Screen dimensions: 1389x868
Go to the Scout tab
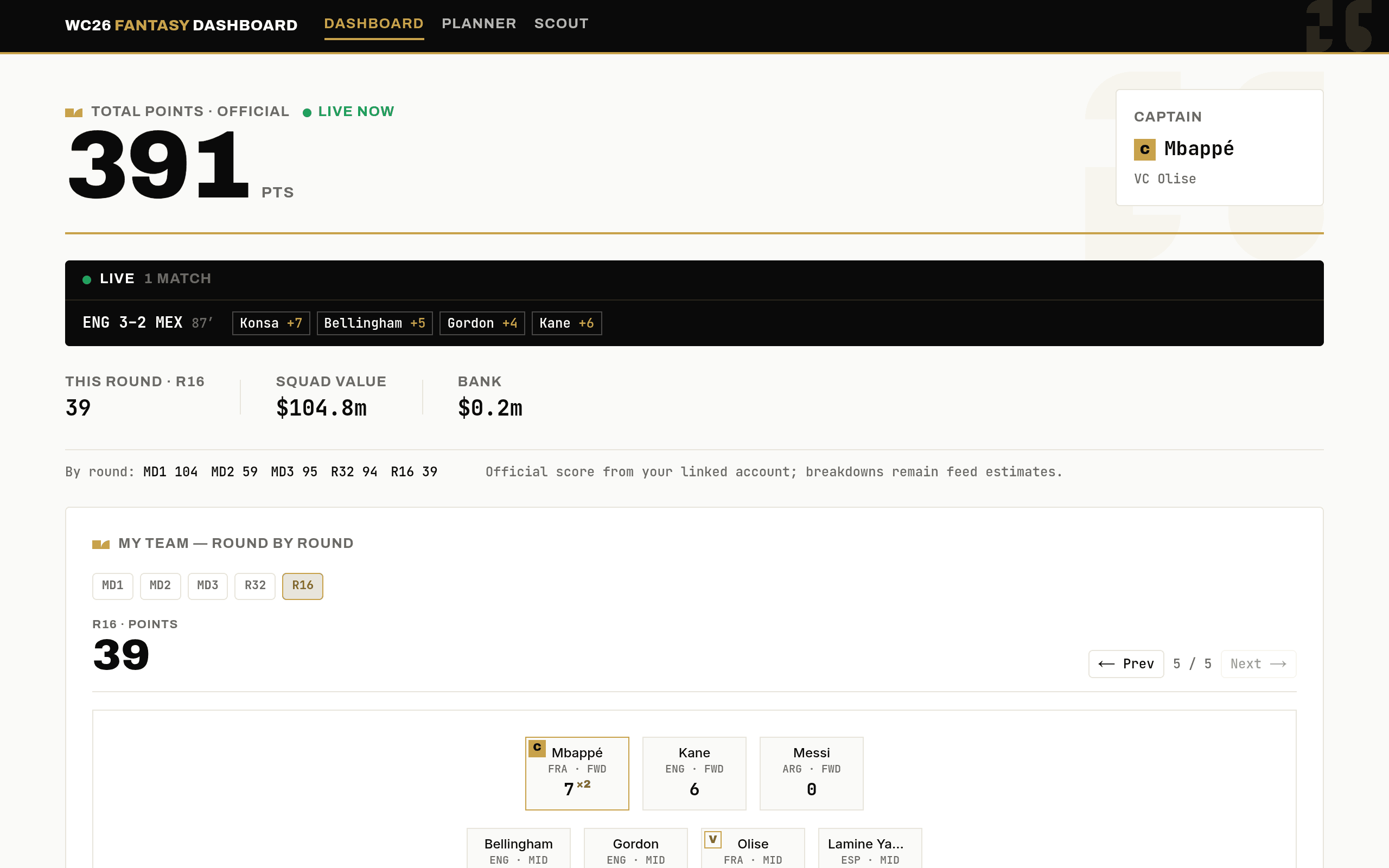point(561,23)
